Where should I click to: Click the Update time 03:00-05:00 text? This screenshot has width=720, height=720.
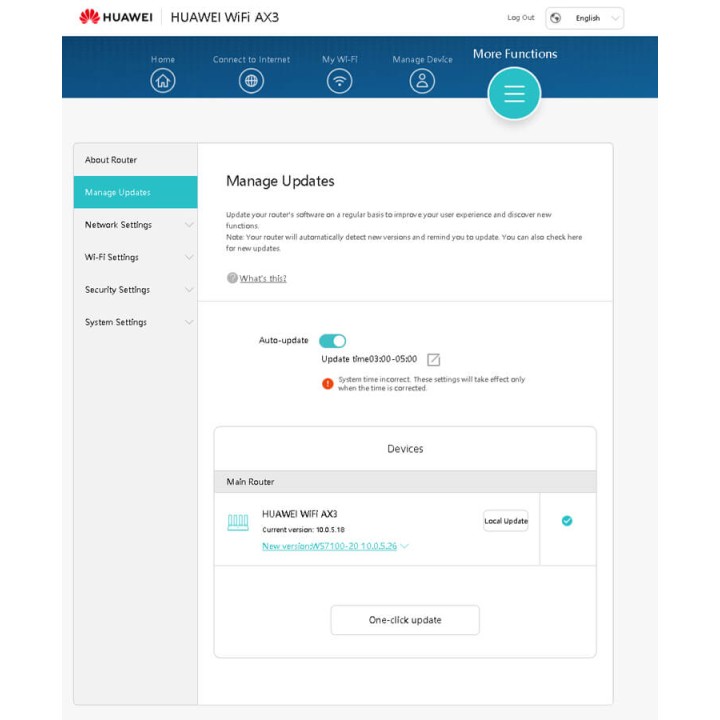click(x=369, y=359)
